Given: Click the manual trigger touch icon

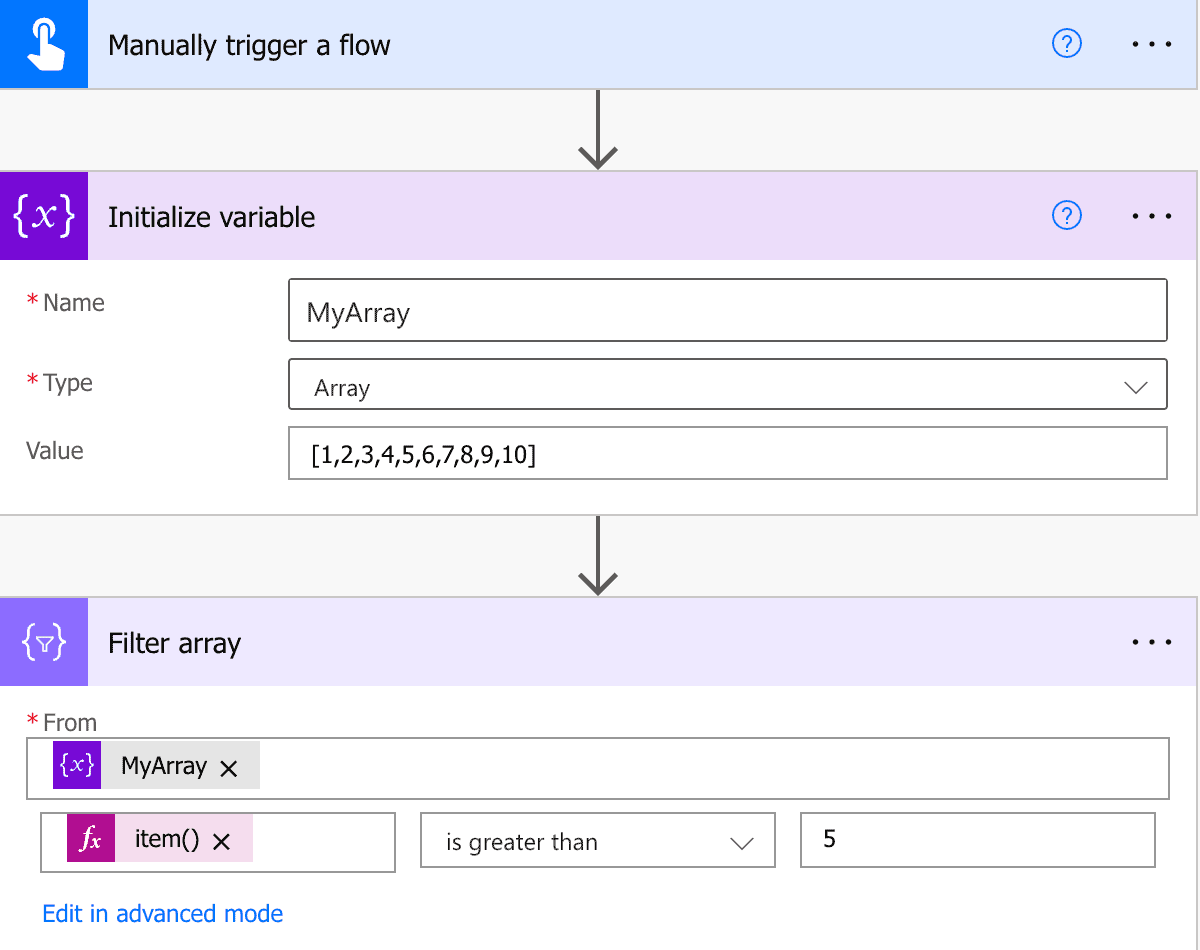Looking at the screenshot, I should coord(44,44).
